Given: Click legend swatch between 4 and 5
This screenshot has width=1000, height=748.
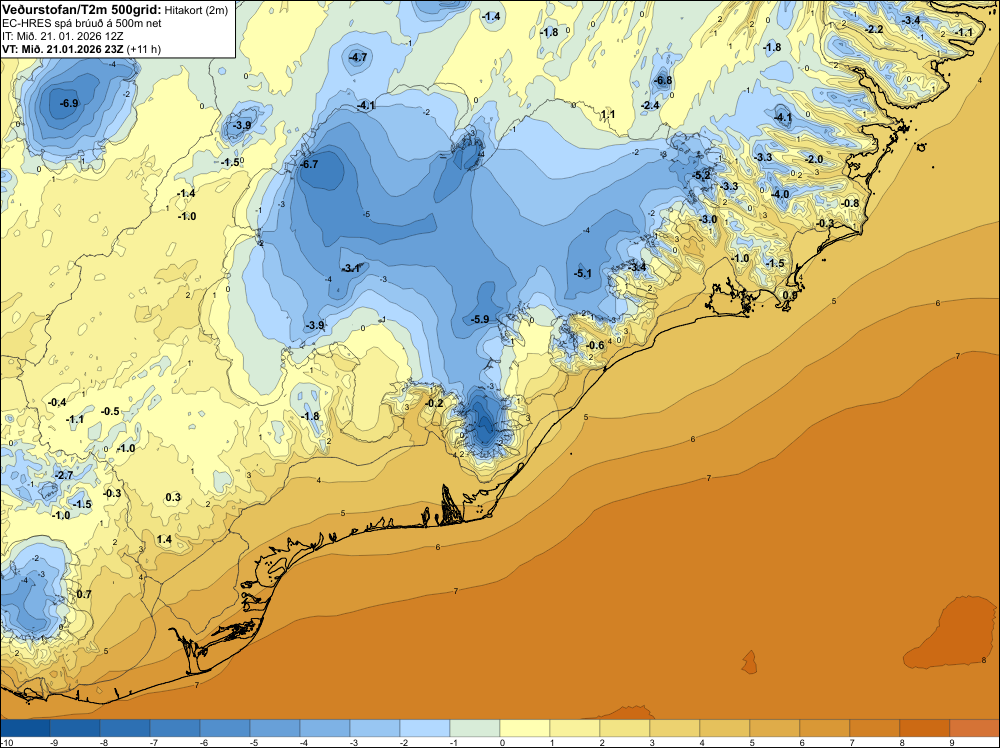Looking at the screenshot, I should 724,728.
